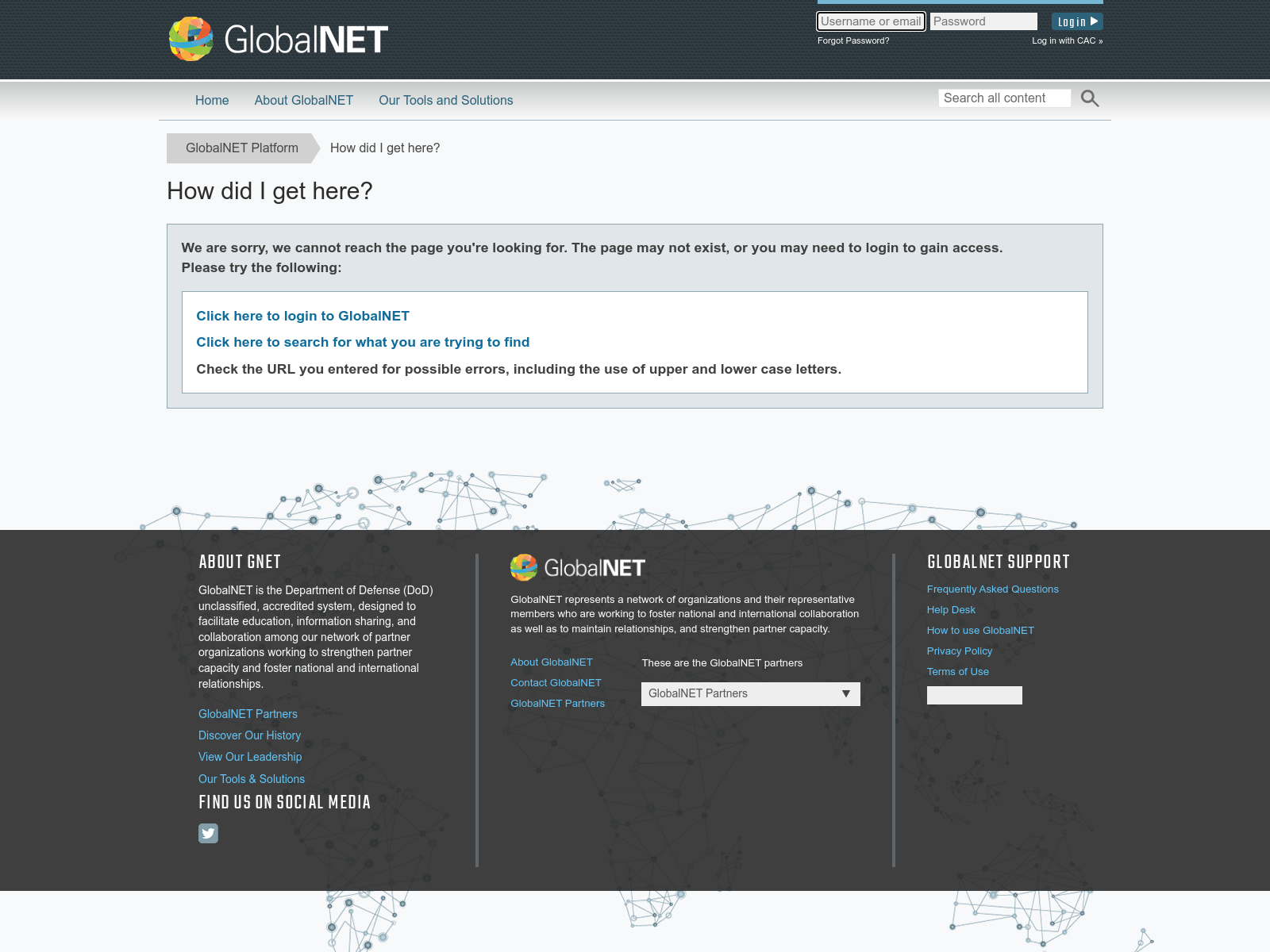Click the Log in button
The width and height of the screenshot is (1270, 952).
click(1077, 21)
